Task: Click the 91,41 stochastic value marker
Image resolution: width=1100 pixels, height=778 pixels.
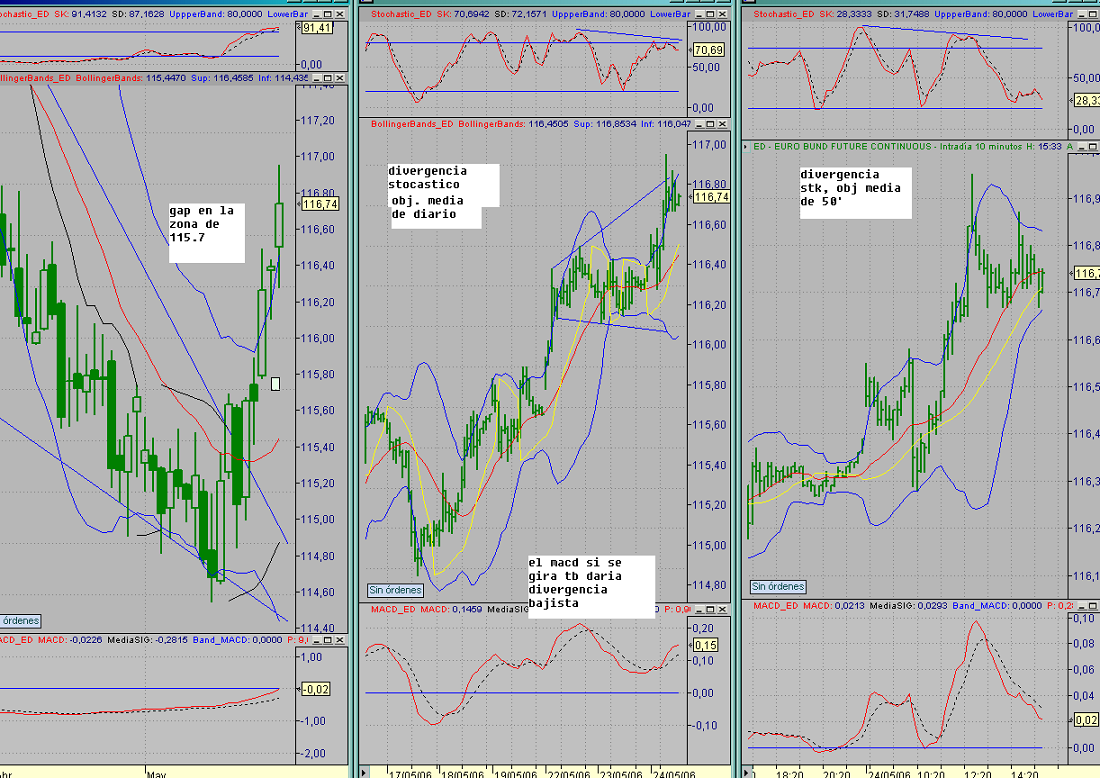Action: pos(316,28)
